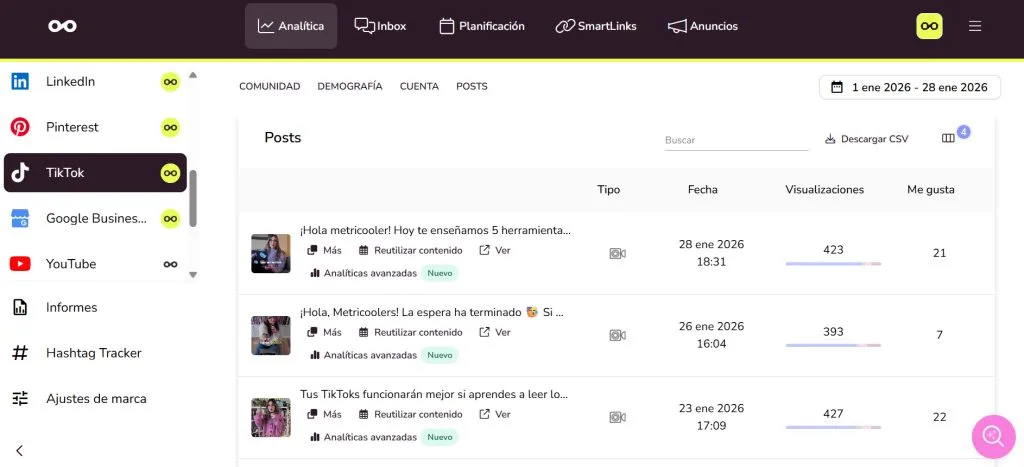Sort by Fecha column
Screen dimensions: 1024x467
coord(703,190)
